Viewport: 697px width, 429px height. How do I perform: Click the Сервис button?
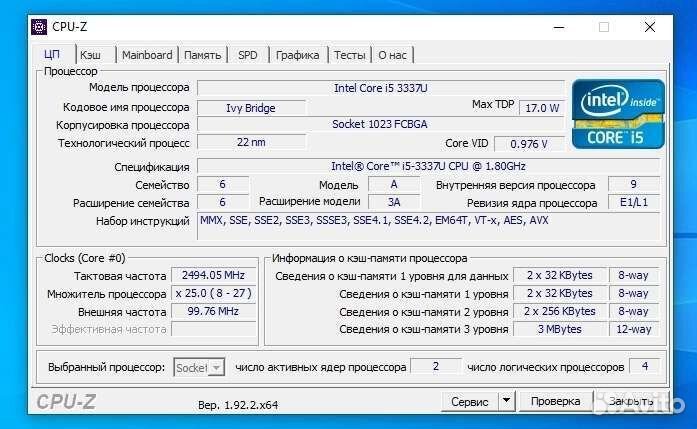(470, 401)
